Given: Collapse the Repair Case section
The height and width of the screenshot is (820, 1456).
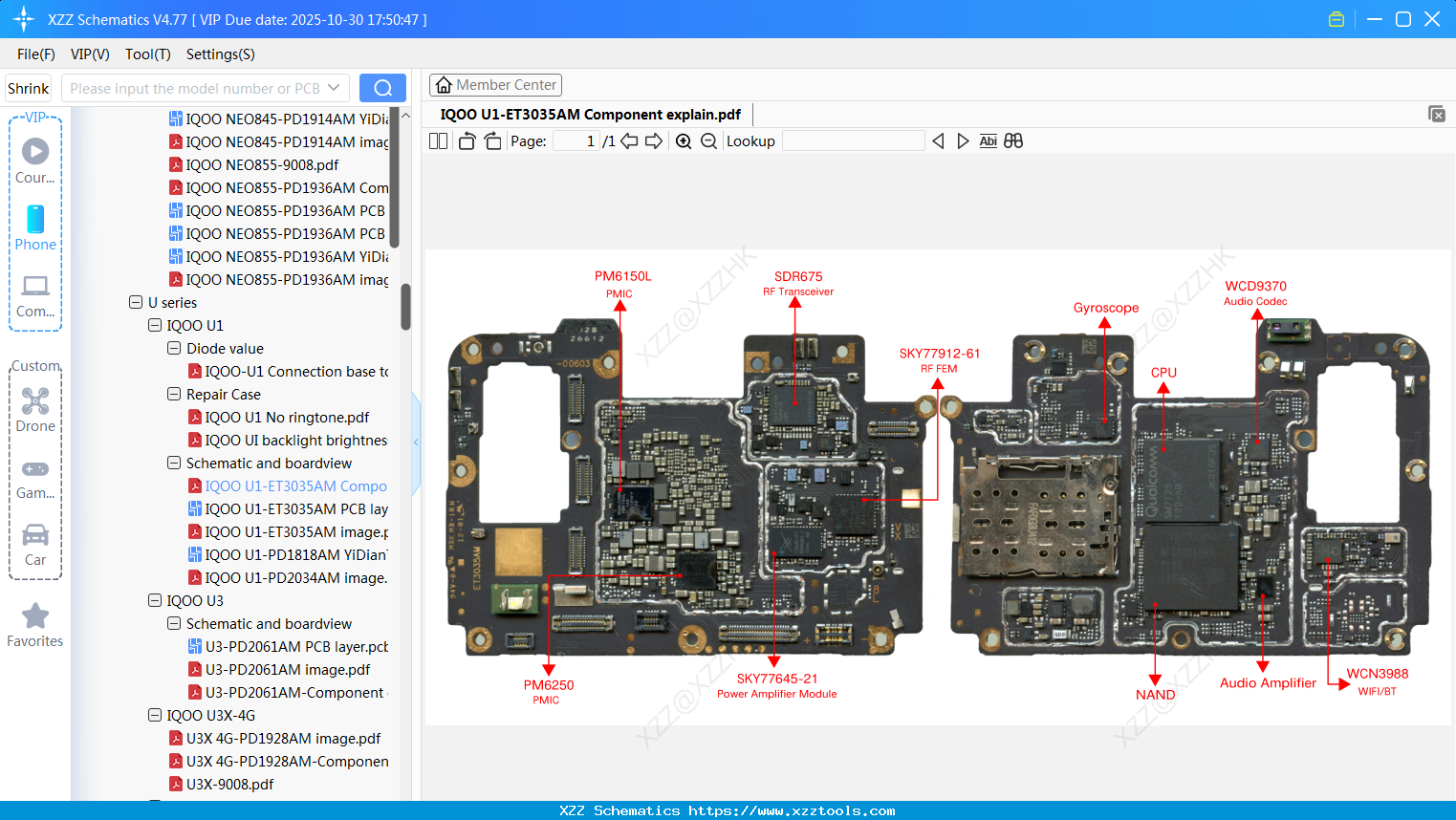Looking at the screenshot, I should click(x=173, y=394).
